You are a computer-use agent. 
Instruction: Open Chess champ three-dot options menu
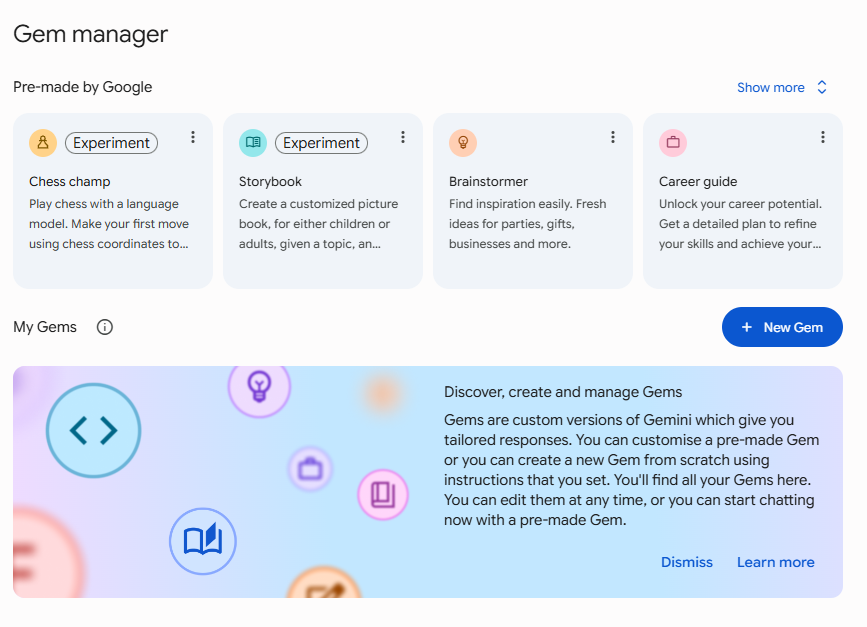click(193, 137)
